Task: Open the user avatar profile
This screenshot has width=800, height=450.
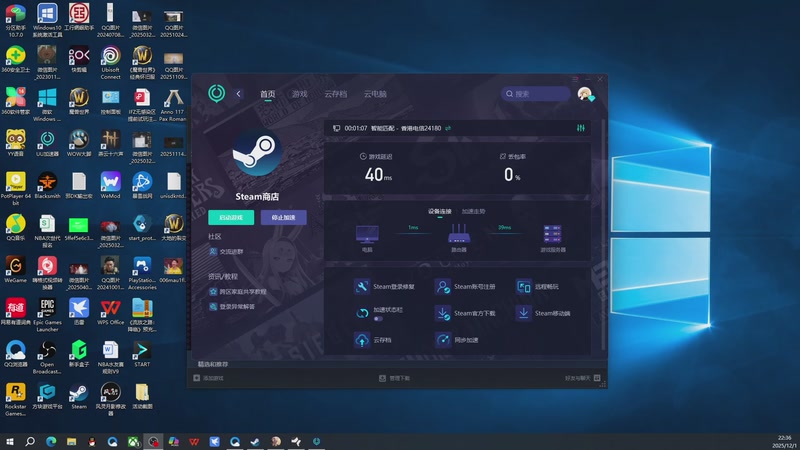Action: click(585, 94)
